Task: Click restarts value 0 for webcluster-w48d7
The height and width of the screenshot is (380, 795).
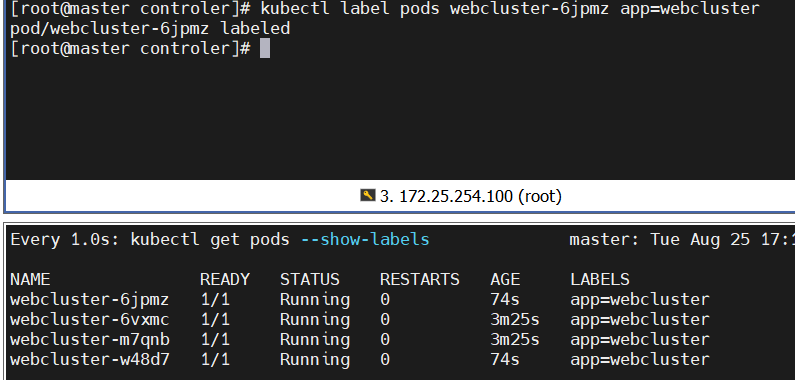Action: pyautogui.click(x=385, y=360)
